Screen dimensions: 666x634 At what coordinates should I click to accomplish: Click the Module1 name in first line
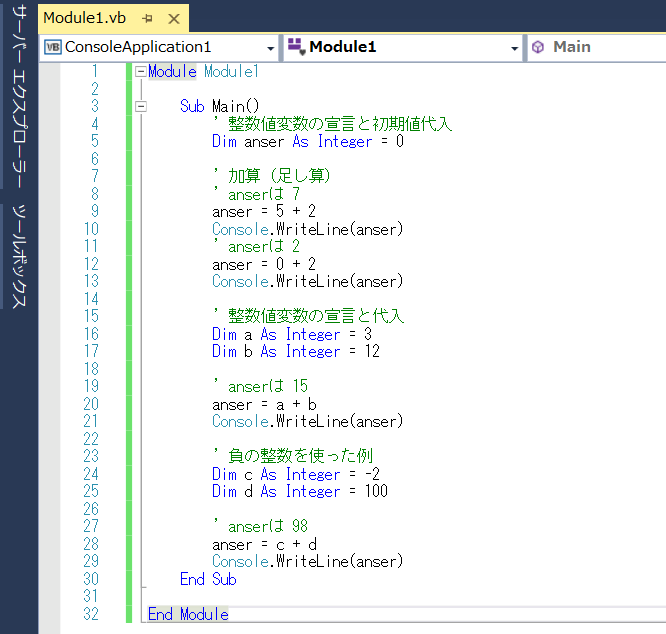click(x=231, y=71)
